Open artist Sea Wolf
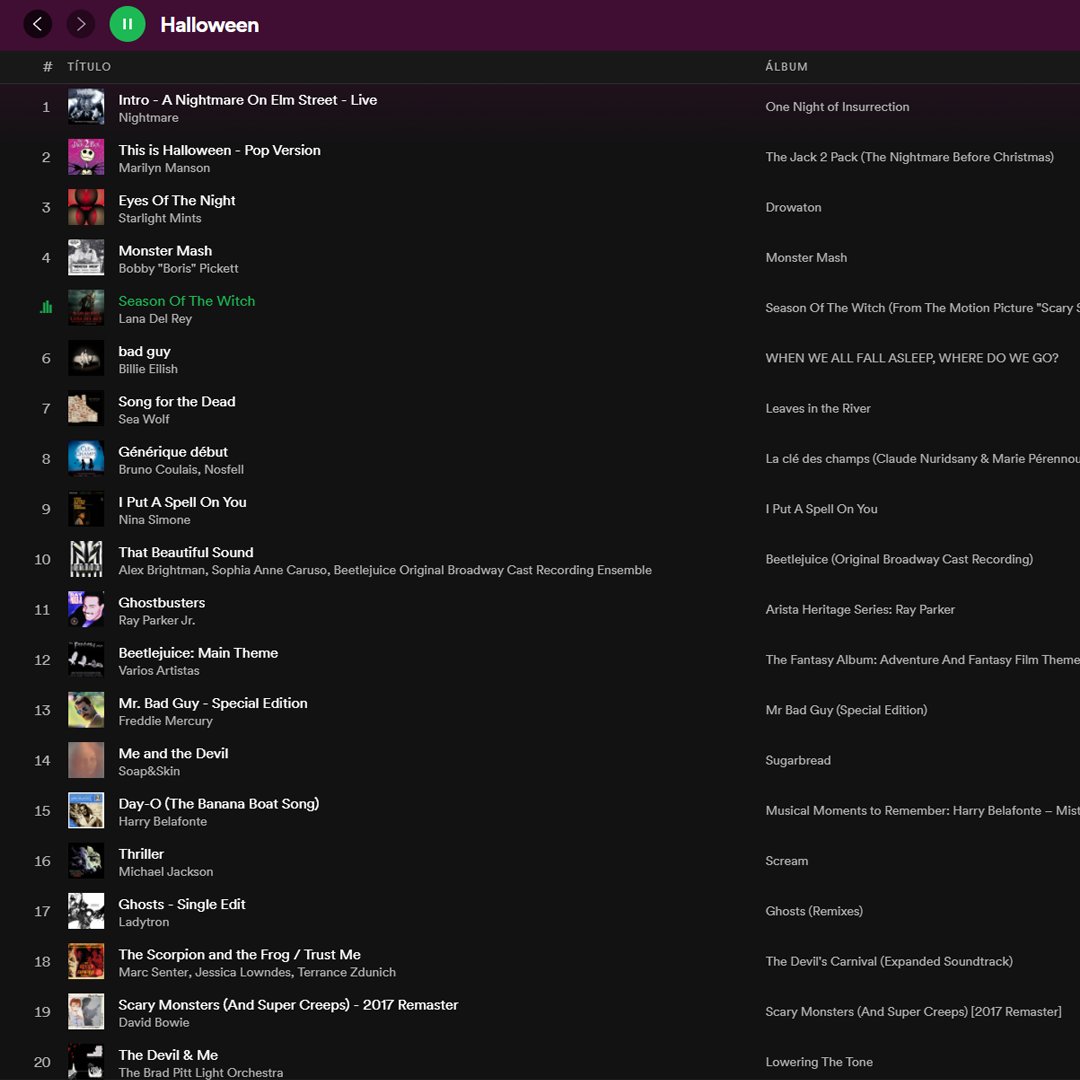 (144, 419)
